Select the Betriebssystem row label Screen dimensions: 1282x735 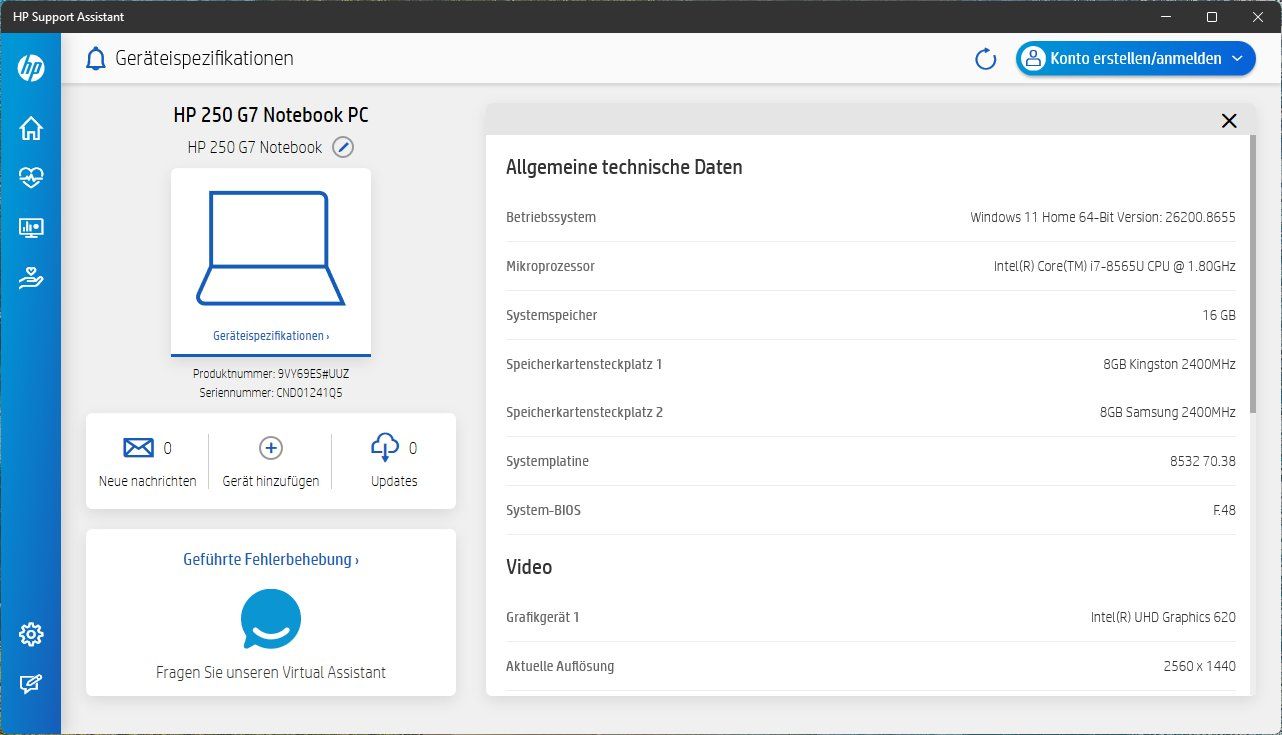551,217
